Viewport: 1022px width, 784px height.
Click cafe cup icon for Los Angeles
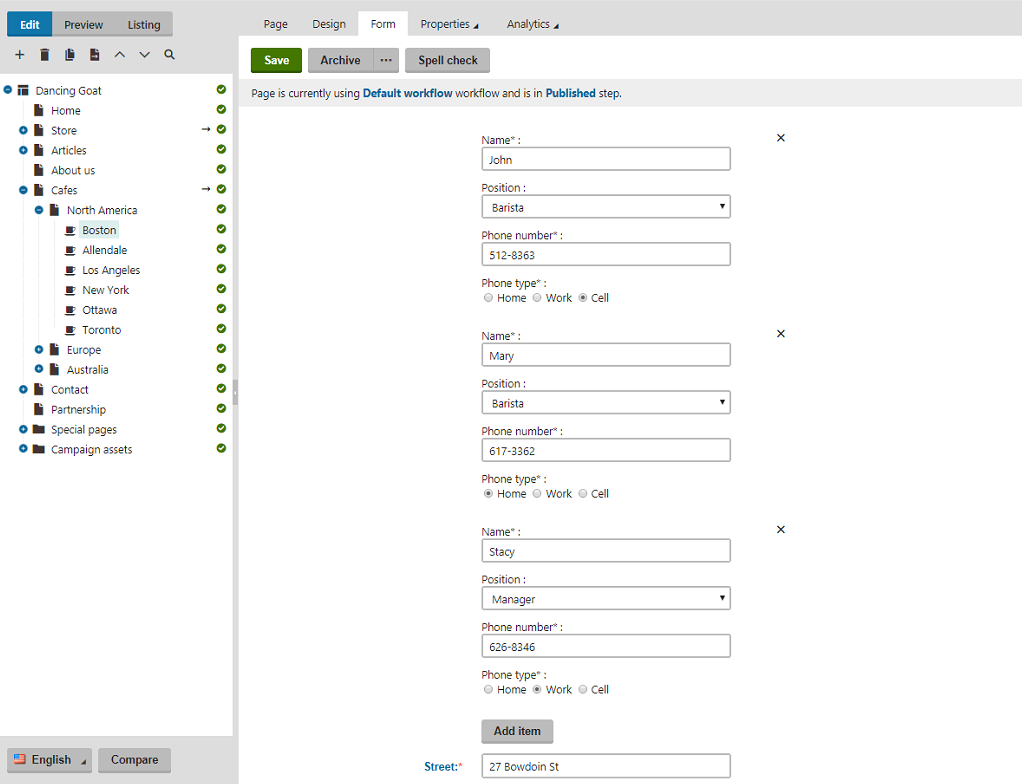[70, 270]
